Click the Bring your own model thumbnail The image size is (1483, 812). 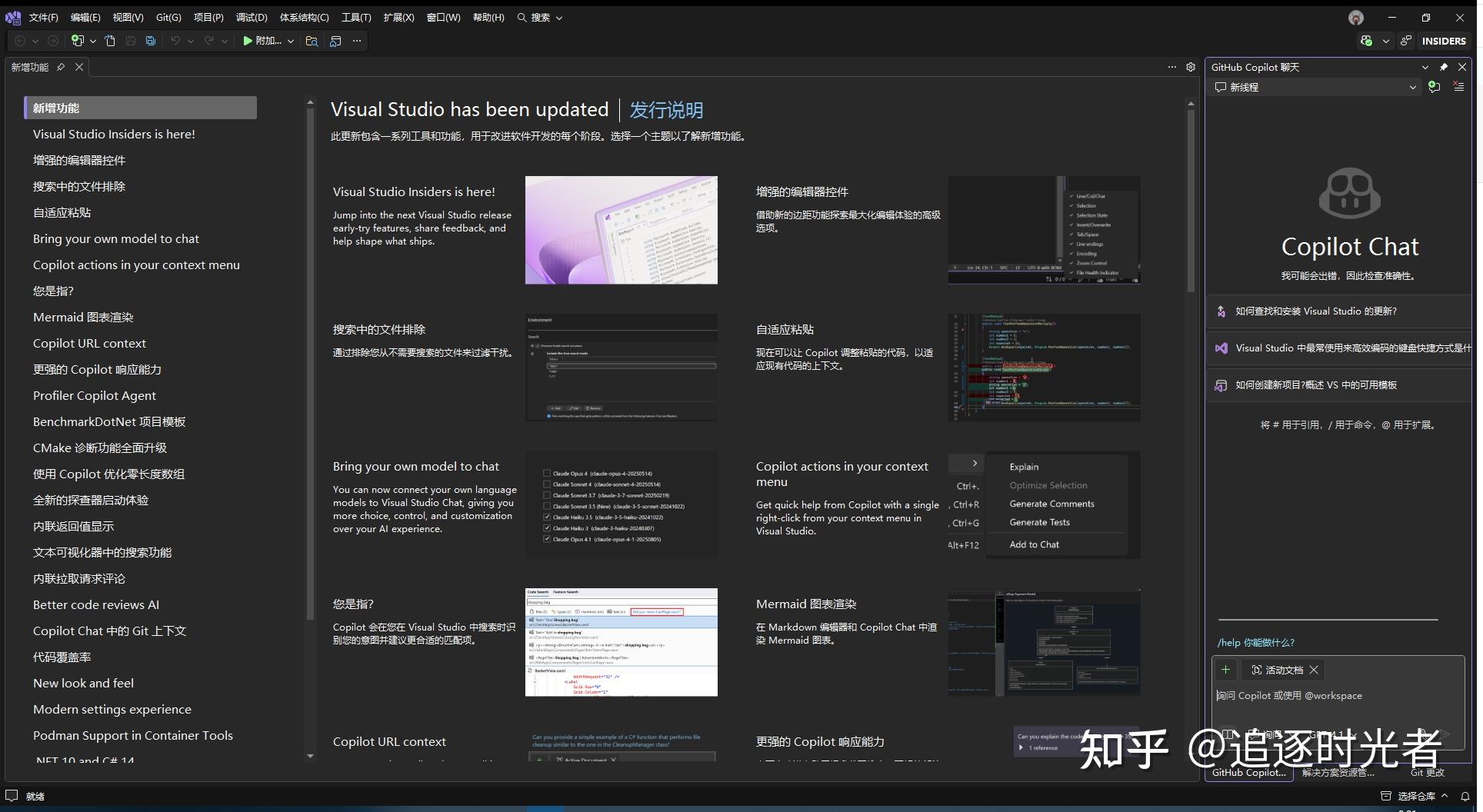[622, 505]
